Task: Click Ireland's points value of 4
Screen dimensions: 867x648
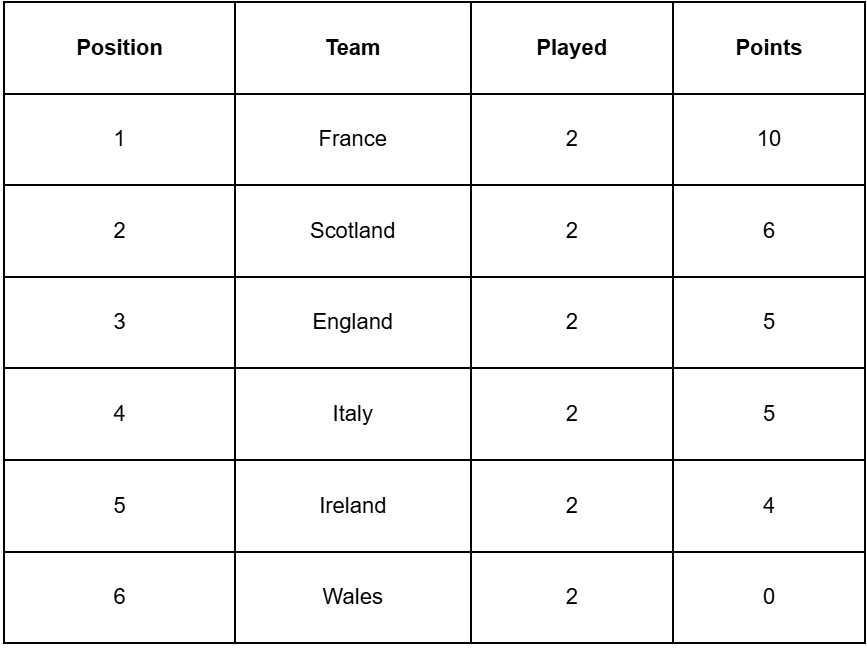Action: [x=768, y=506]
